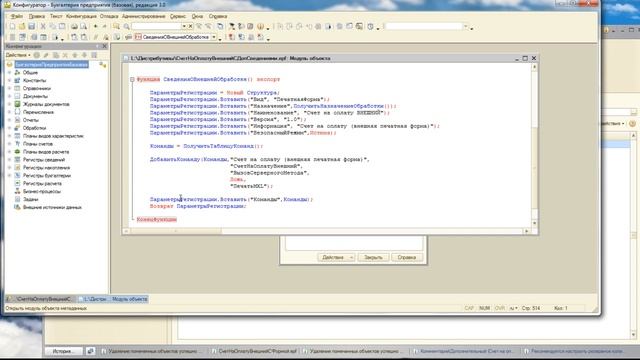This screenshot has height=360, width=640.
Task: Click Edit pencil icon in Конфигурация panel
Action: tap(46, 55)
